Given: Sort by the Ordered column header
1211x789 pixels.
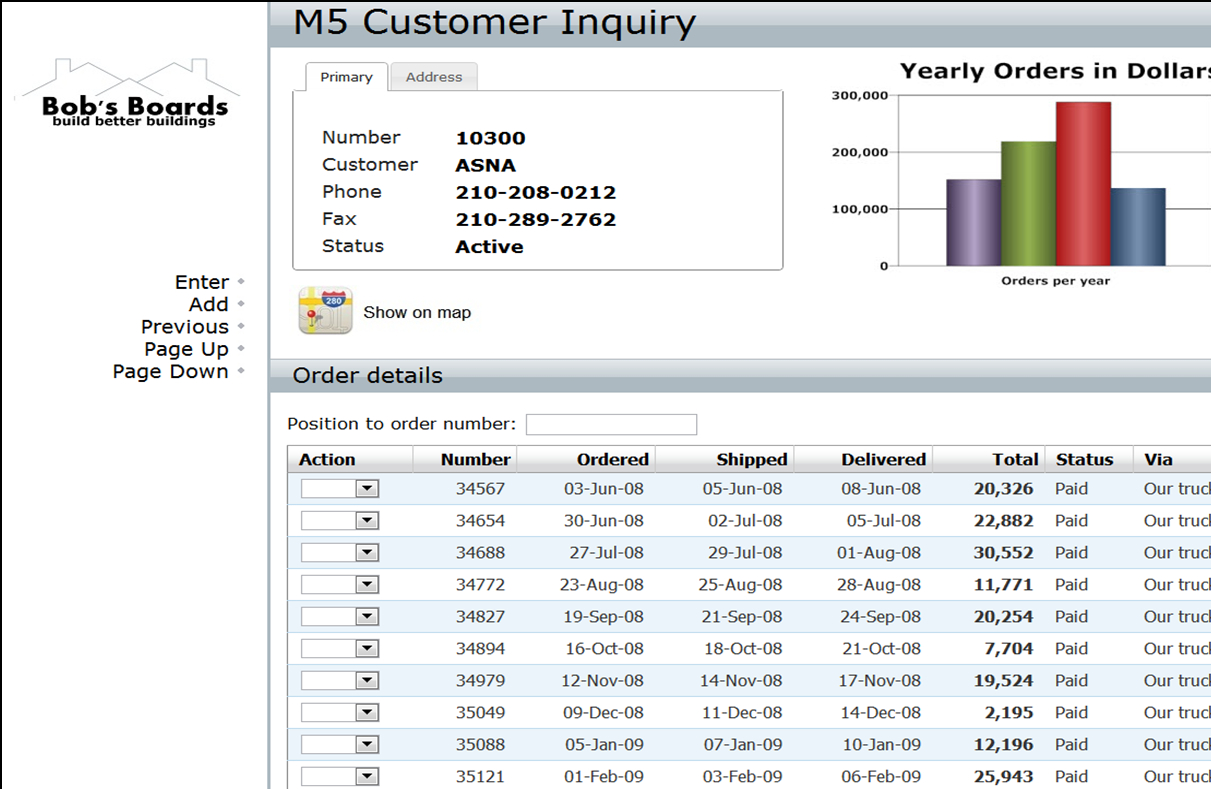Looking at the screenshot, I should click(612, 460).
